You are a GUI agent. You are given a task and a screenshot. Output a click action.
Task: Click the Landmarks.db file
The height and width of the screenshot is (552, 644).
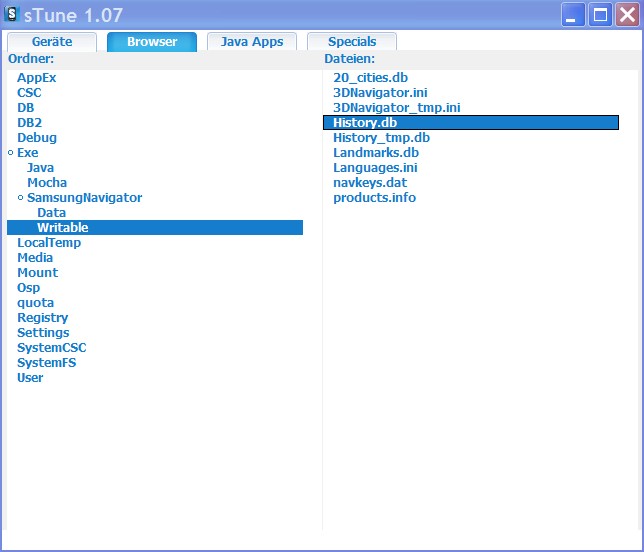coord(375,153)
